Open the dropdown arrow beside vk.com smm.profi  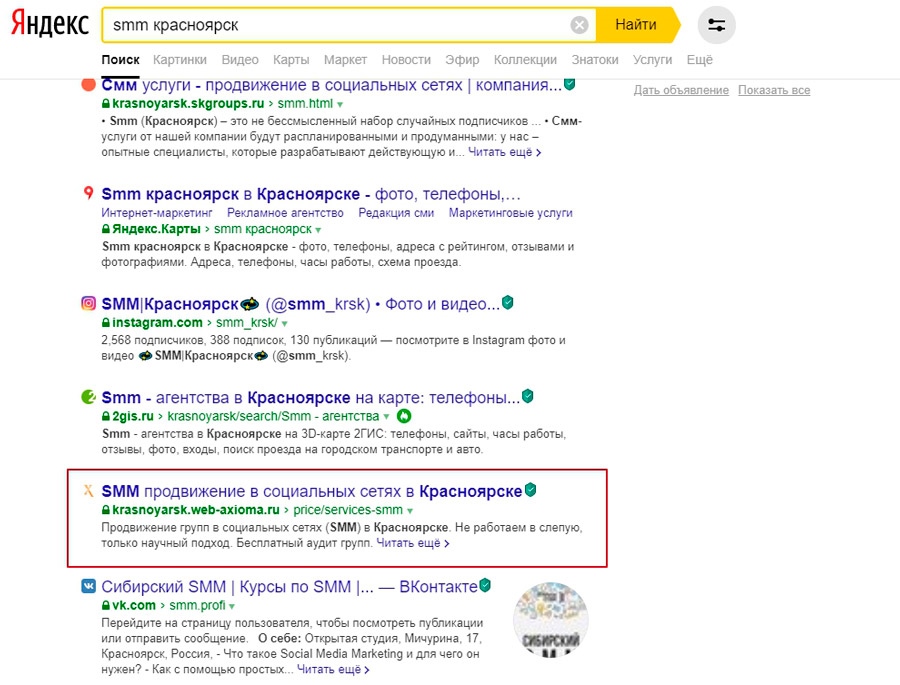(x=232, y=606)
